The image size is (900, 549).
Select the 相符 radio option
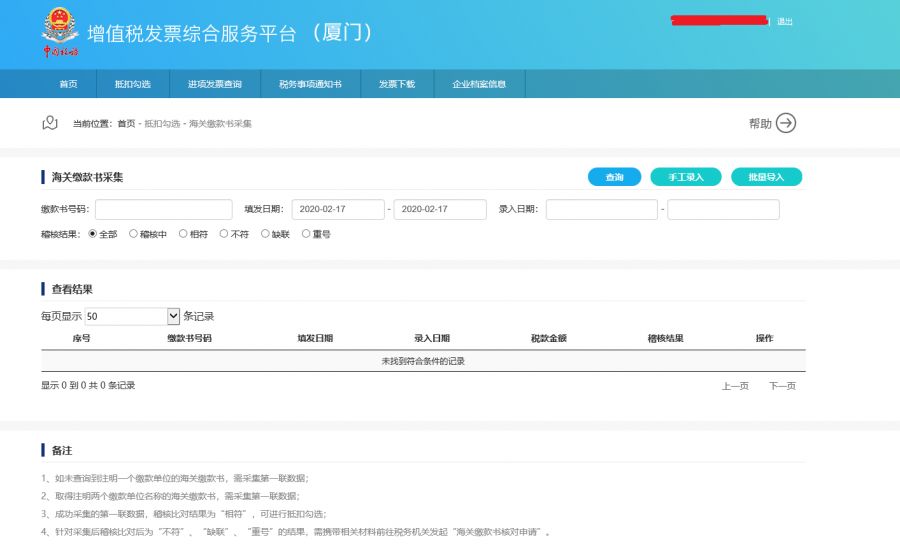(183, 234)
